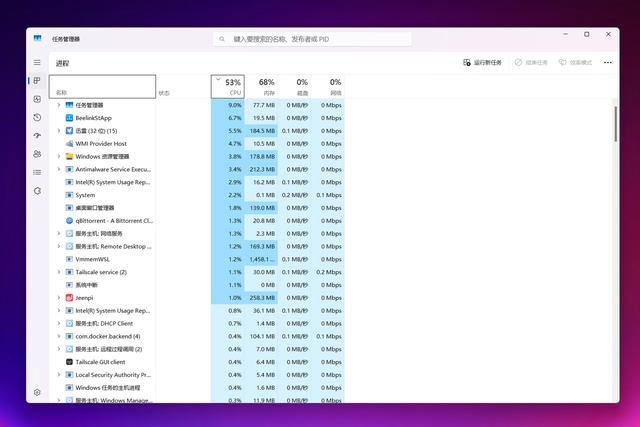Expand 服务主机: Remote Desktop group
Screen dimensions: 640x427
point(59,246)
